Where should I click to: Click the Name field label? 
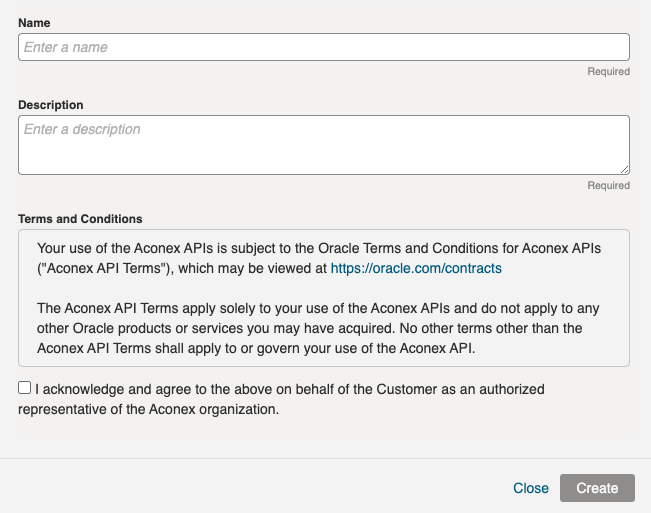(x=34, y=23)
